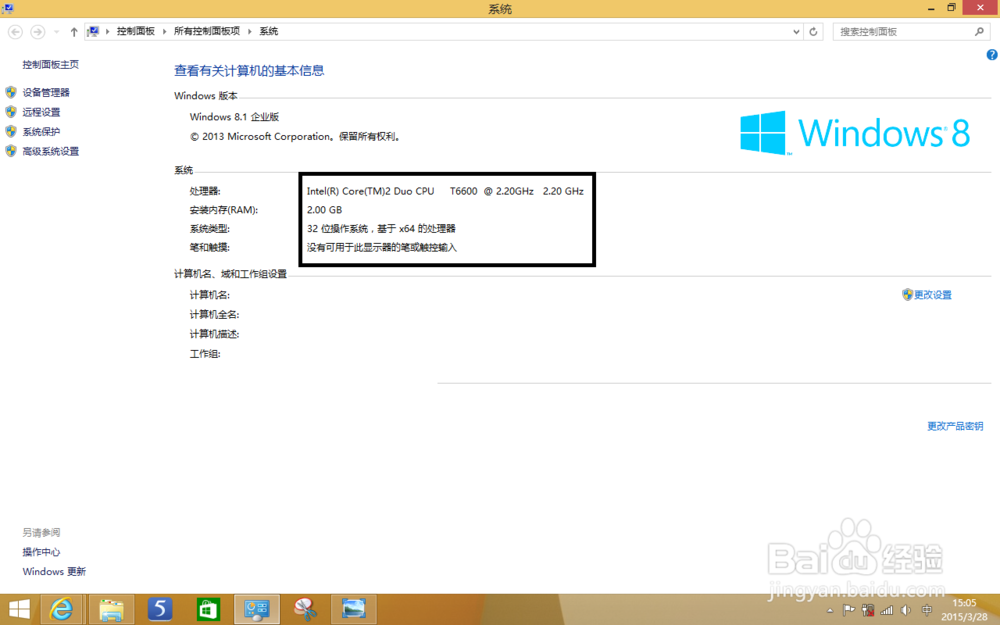Click the active Control Panel taskbar button
Image resolution: width=1000 pixels, height=625 pixels.
click(x=256, y=610)
